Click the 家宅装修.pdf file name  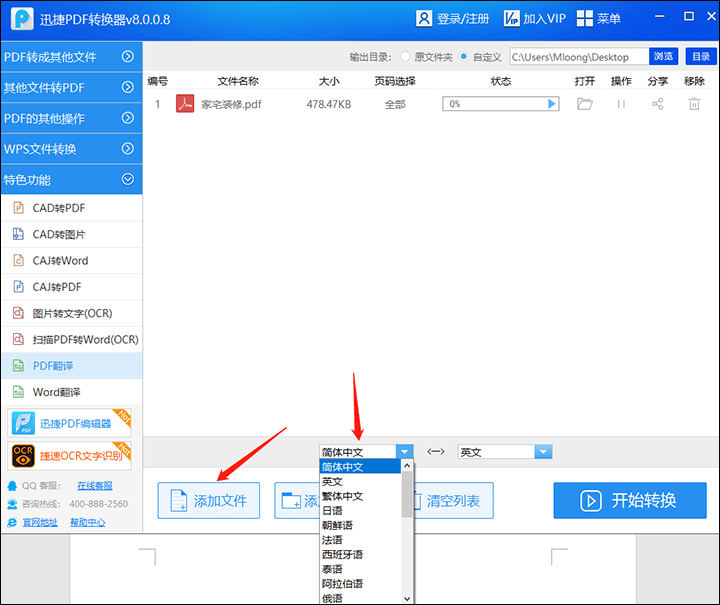pos(231,105)
